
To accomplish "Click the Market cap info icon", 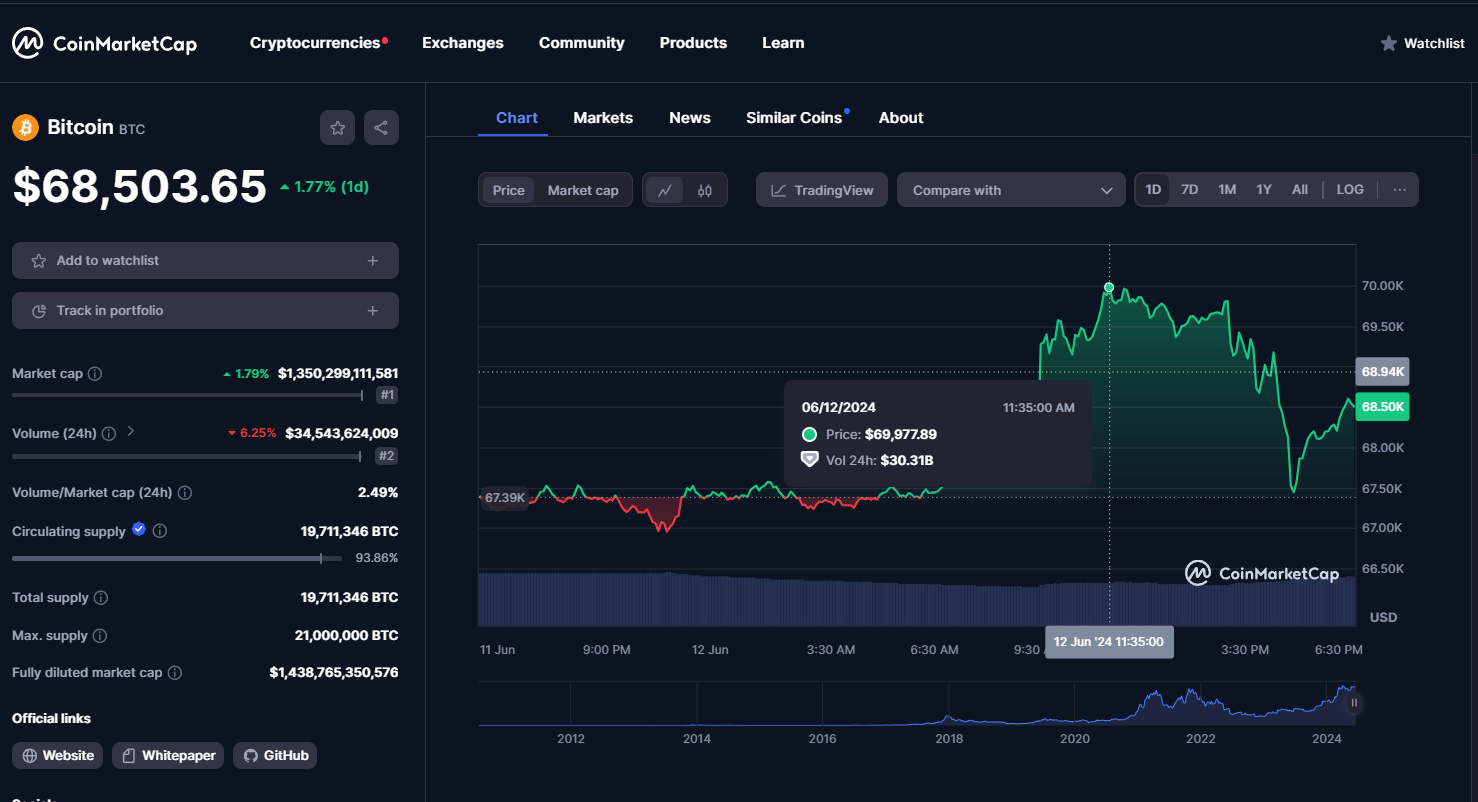I will (x=95, y=374).
